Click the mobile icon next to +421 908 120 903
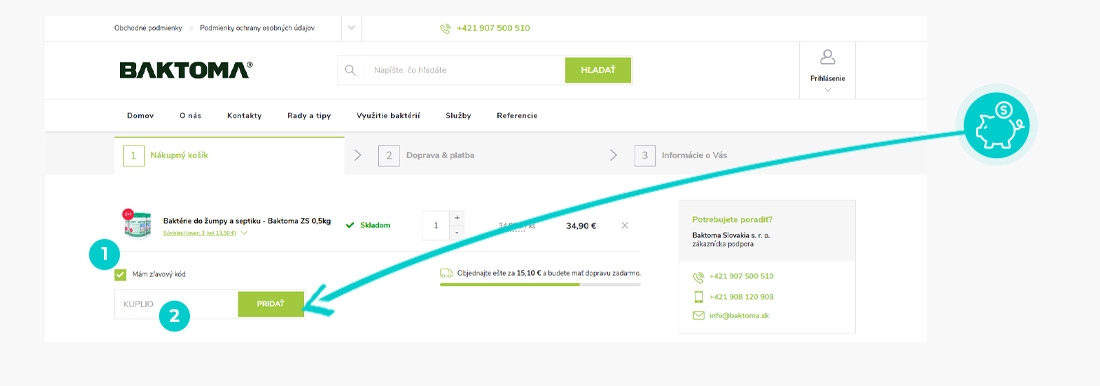The height and width of the screenshot is (386, 1100). pyautogui.click(x=698, y=297)
